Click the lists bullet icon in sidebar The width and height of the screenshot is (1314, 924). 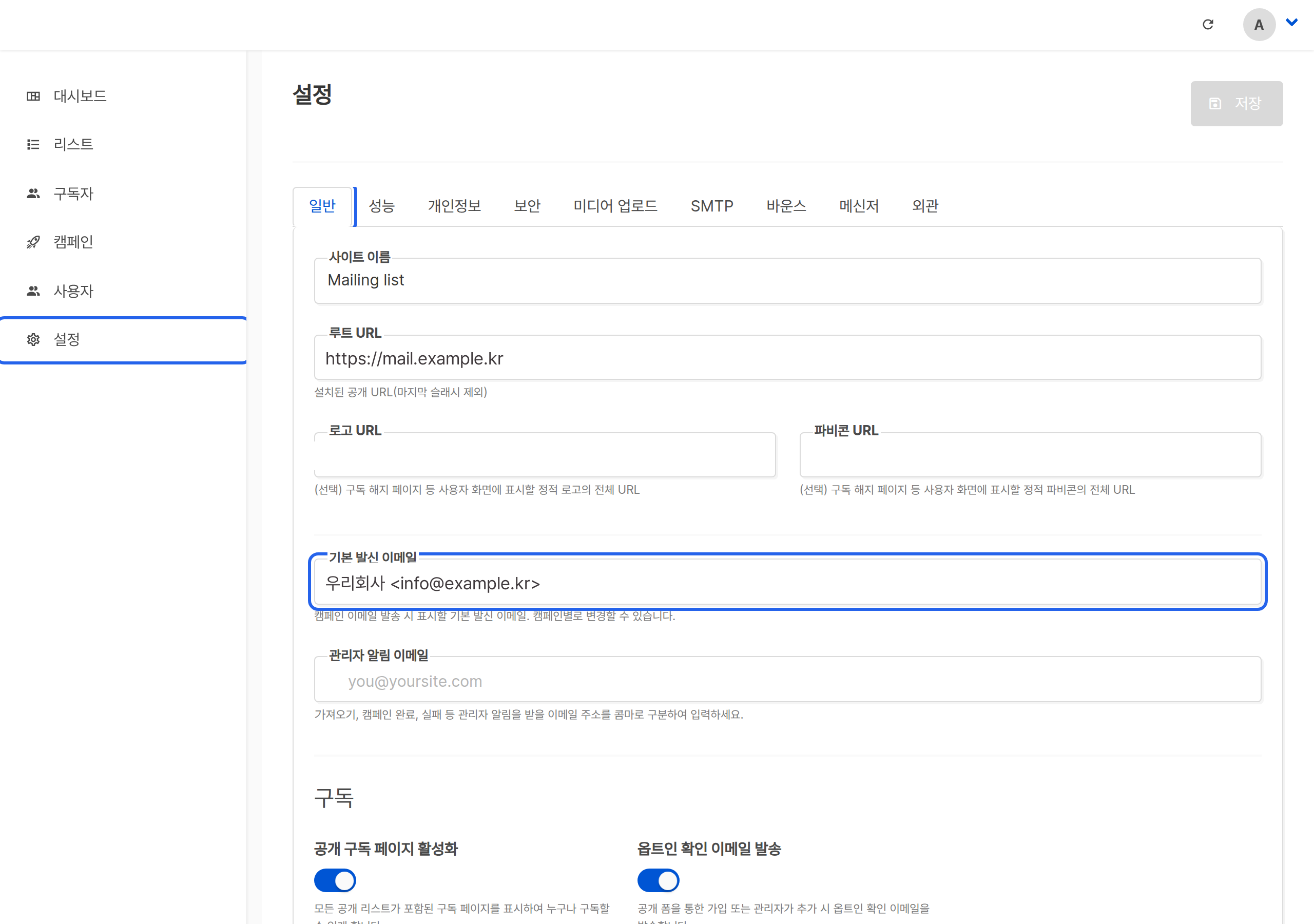coord(33,144)
